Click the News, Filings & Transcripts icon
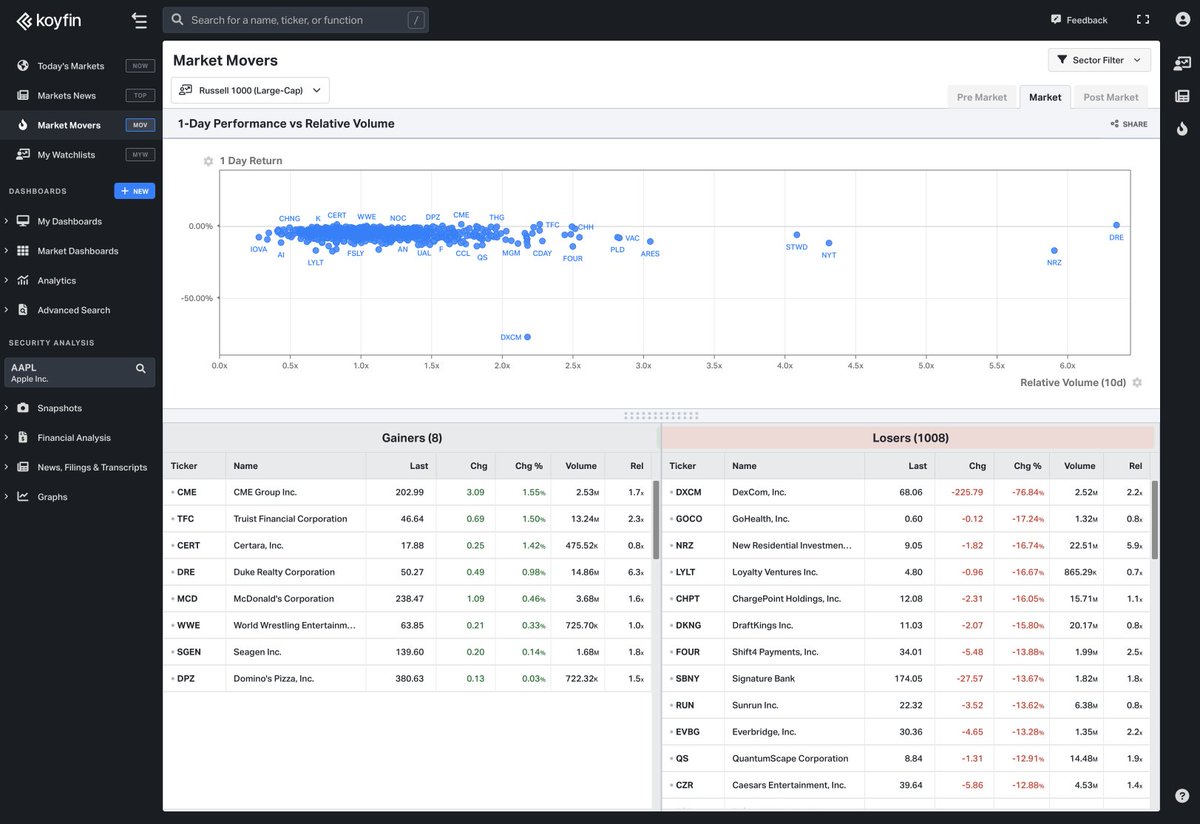1200x824 pixels. 22,467
